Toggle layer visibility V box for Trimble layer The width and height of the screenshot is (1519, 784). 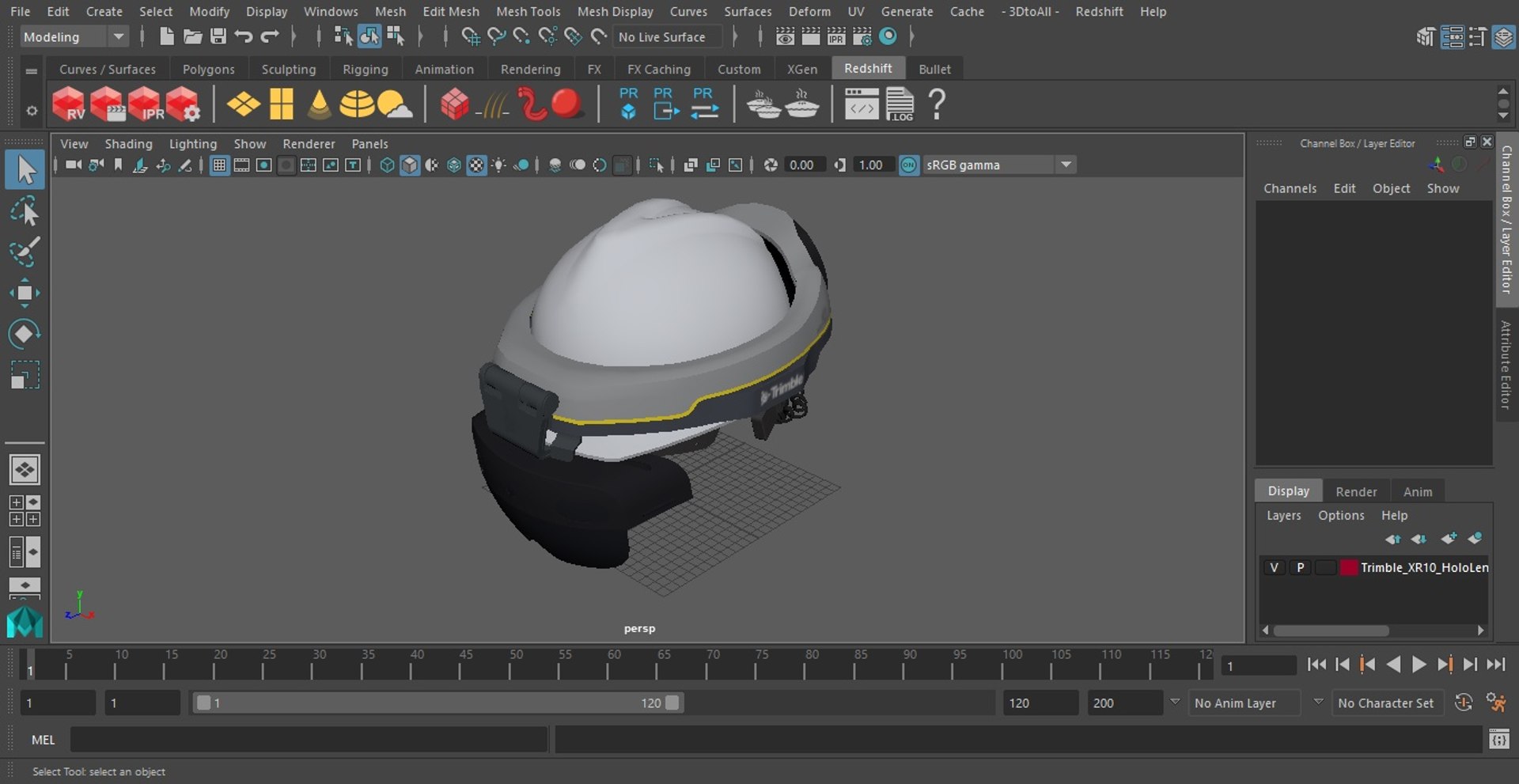(1274, 567)
